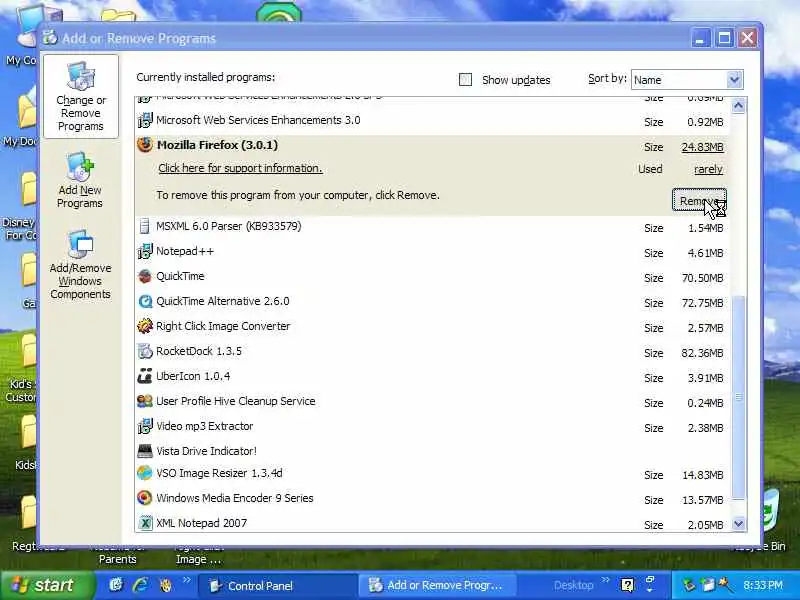Image resolution: width=800 pixels, height=600 pixels.
Task: Click the VSO Image Resizer icon
Action: [x=145, y=473]
